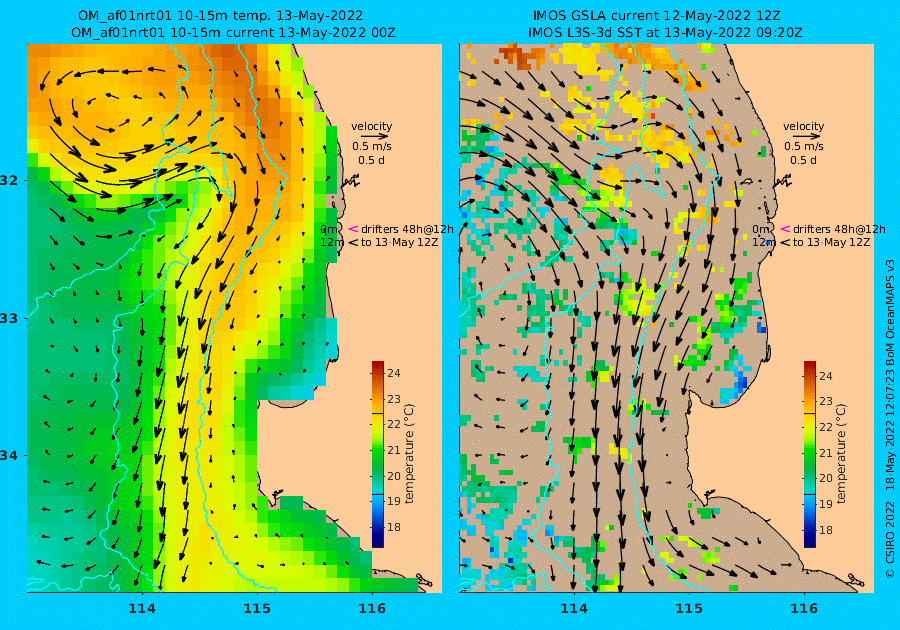The width and height of the screenshot is (900, 630).
Task: Click the 18 tick on left color bar
Action: (394, 527)
